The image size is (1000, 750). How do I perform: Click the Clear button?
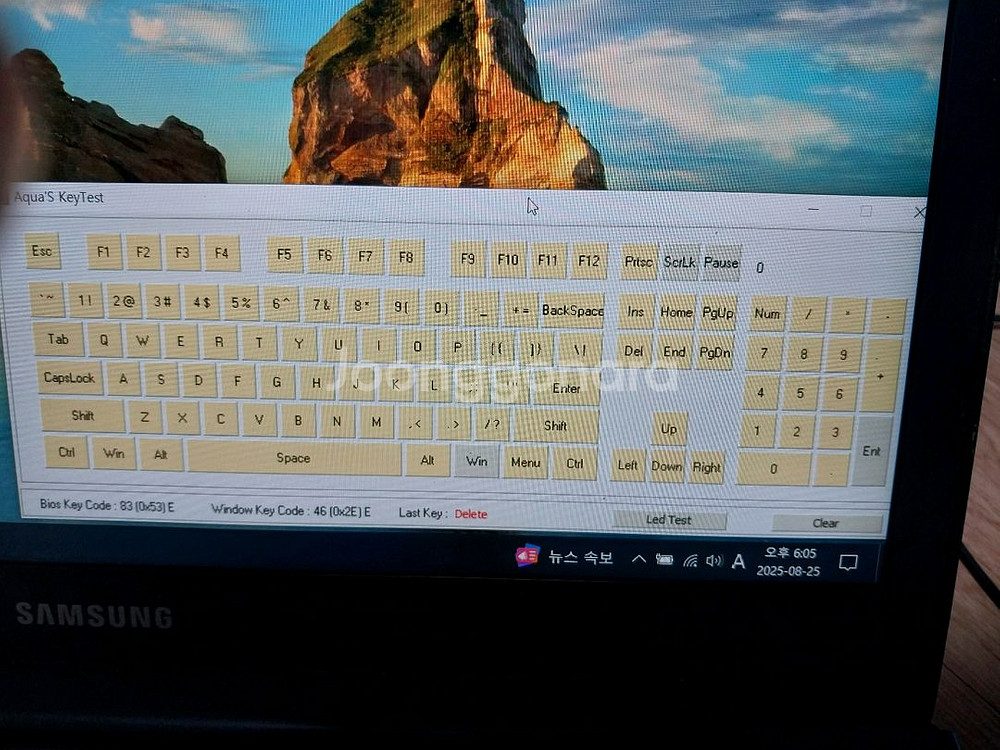click(826, 523)
